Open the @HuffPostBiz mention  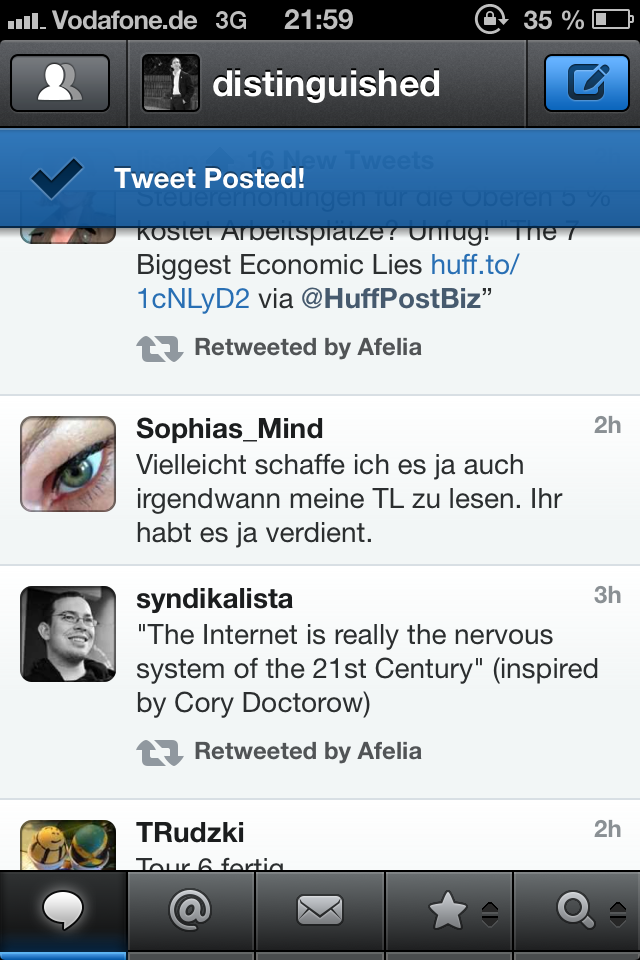pyautogui.click(x=390, y=298)
